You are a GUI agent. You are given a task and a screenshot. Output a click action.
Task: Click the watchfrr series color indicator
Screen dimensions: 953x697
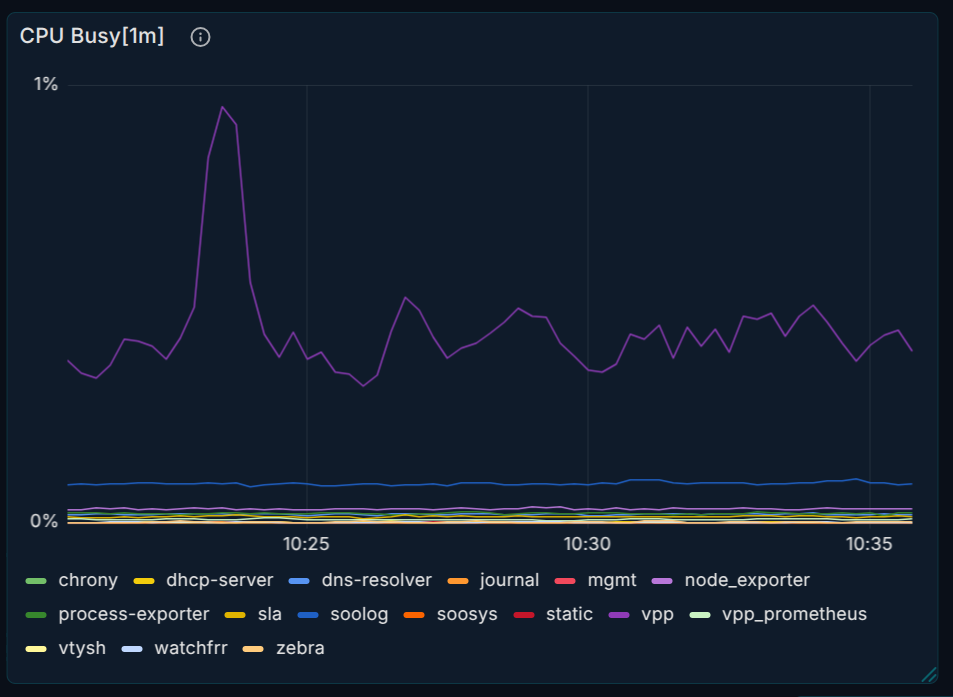pos(131,648)
